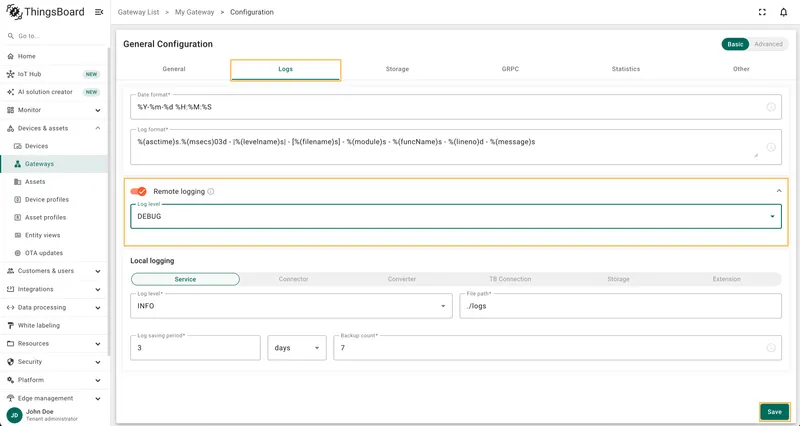Switch to the Statistics tab
Image resolution: width=800 pixels, height=426 pixels.
(626, 69)
